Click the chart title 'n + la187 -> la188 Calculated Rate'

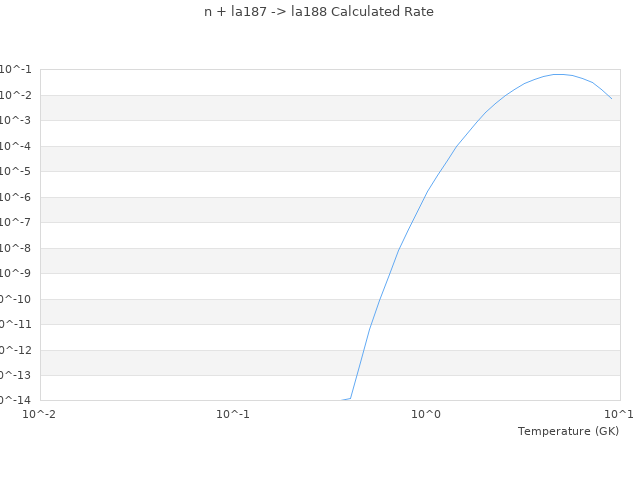(319, 12)
